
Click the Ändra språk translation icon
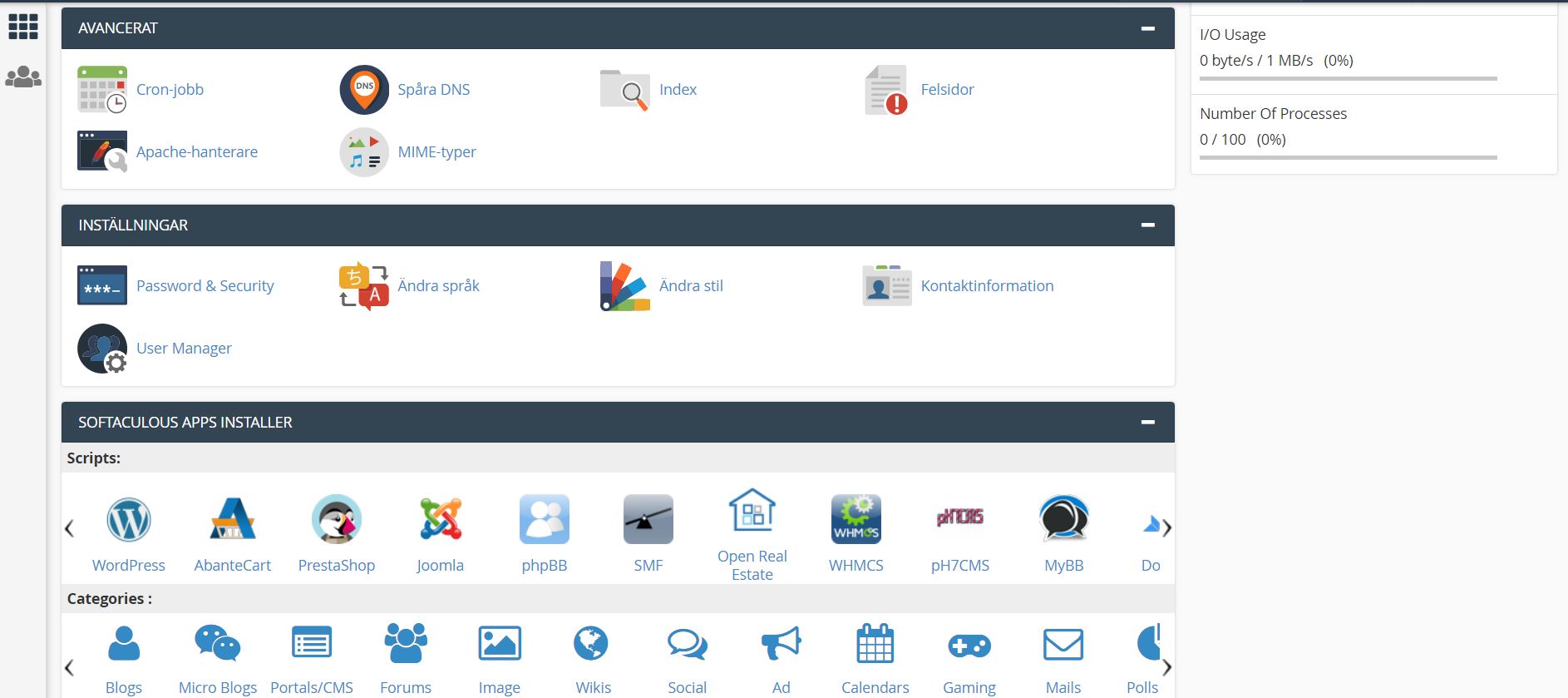pos(364,286)
